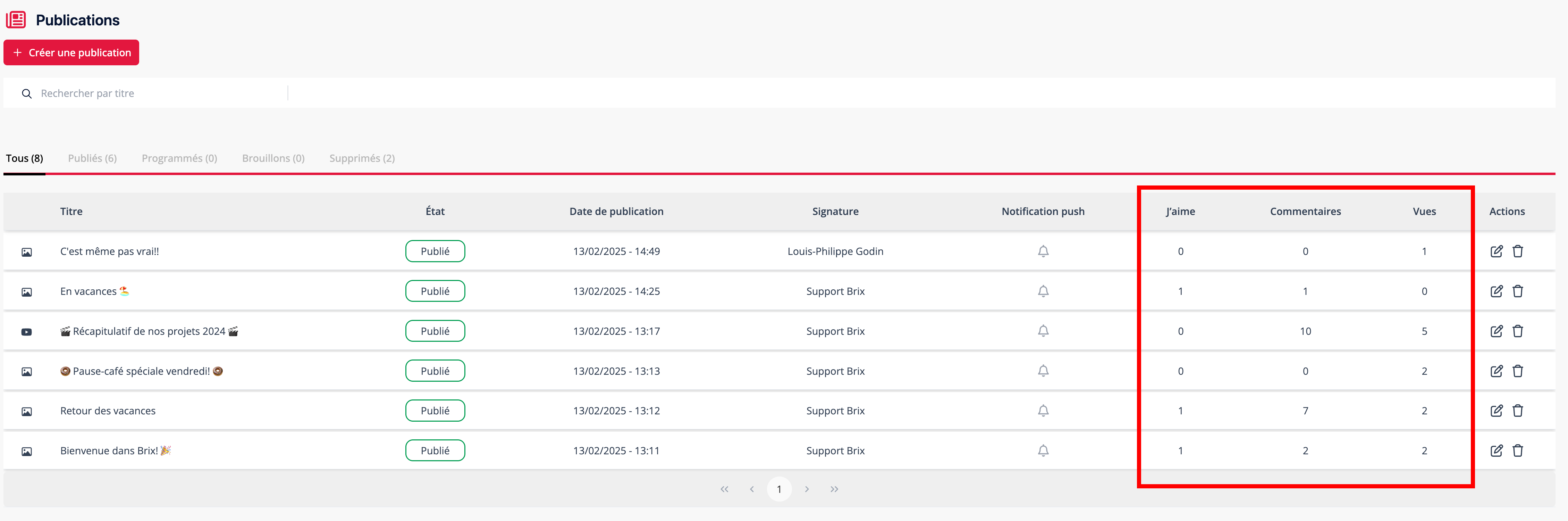1568x521 pixels.
Task: Click the Signature cell "Louis-Philippe Godin"
Action: pyautogui.click(x=835, y=251)
